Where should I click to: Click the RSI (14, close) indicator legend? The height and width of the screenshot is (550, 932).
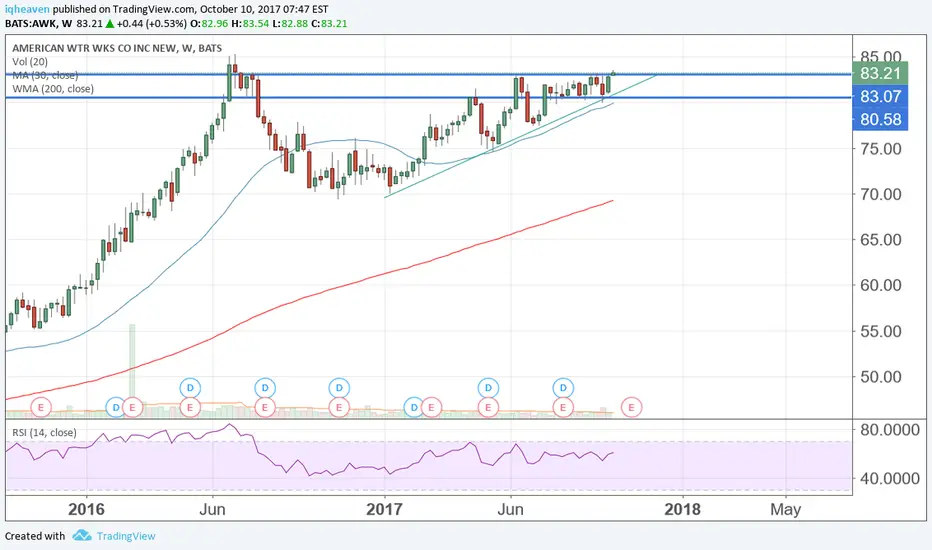(45, 433)
